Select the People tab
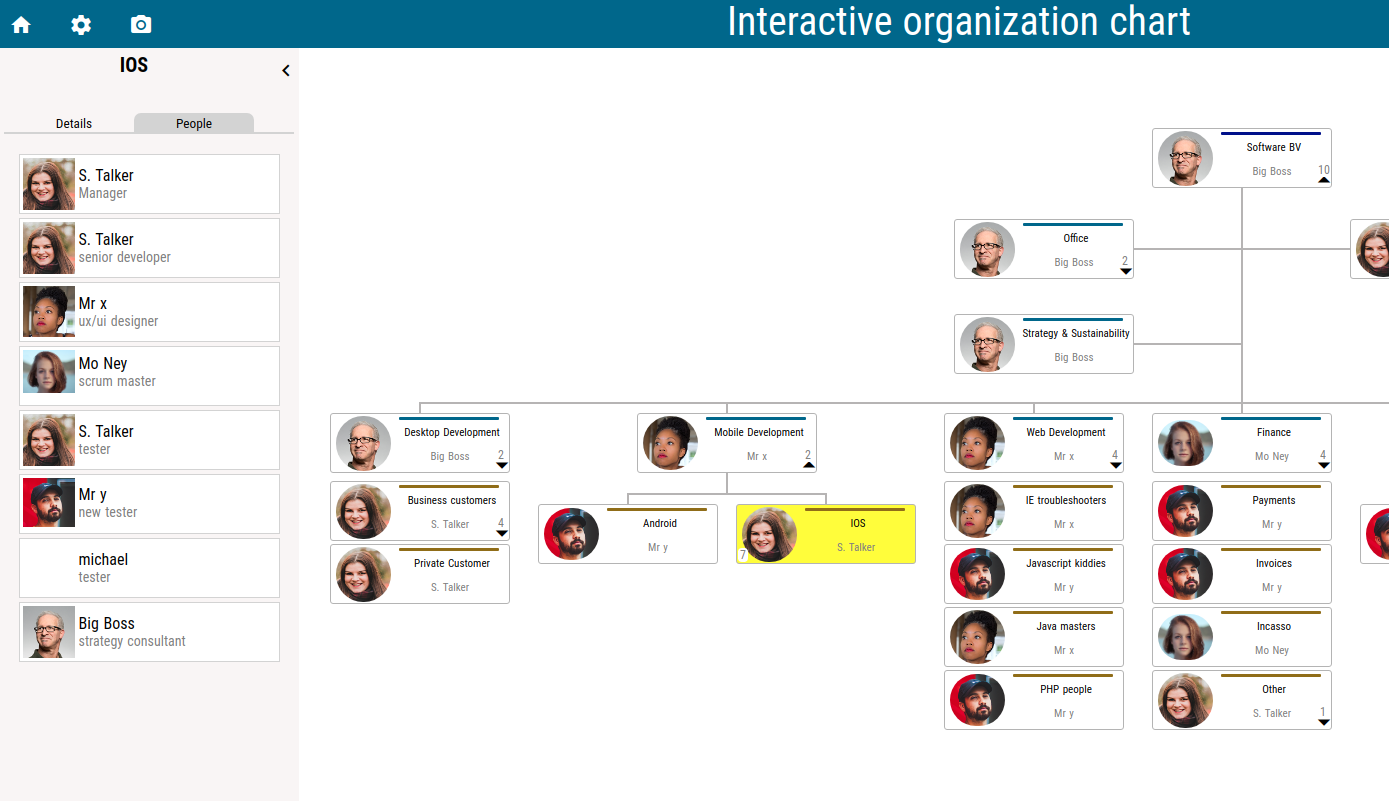The width and height of the screenshot is (1389, 801). (x=194, y=123)
